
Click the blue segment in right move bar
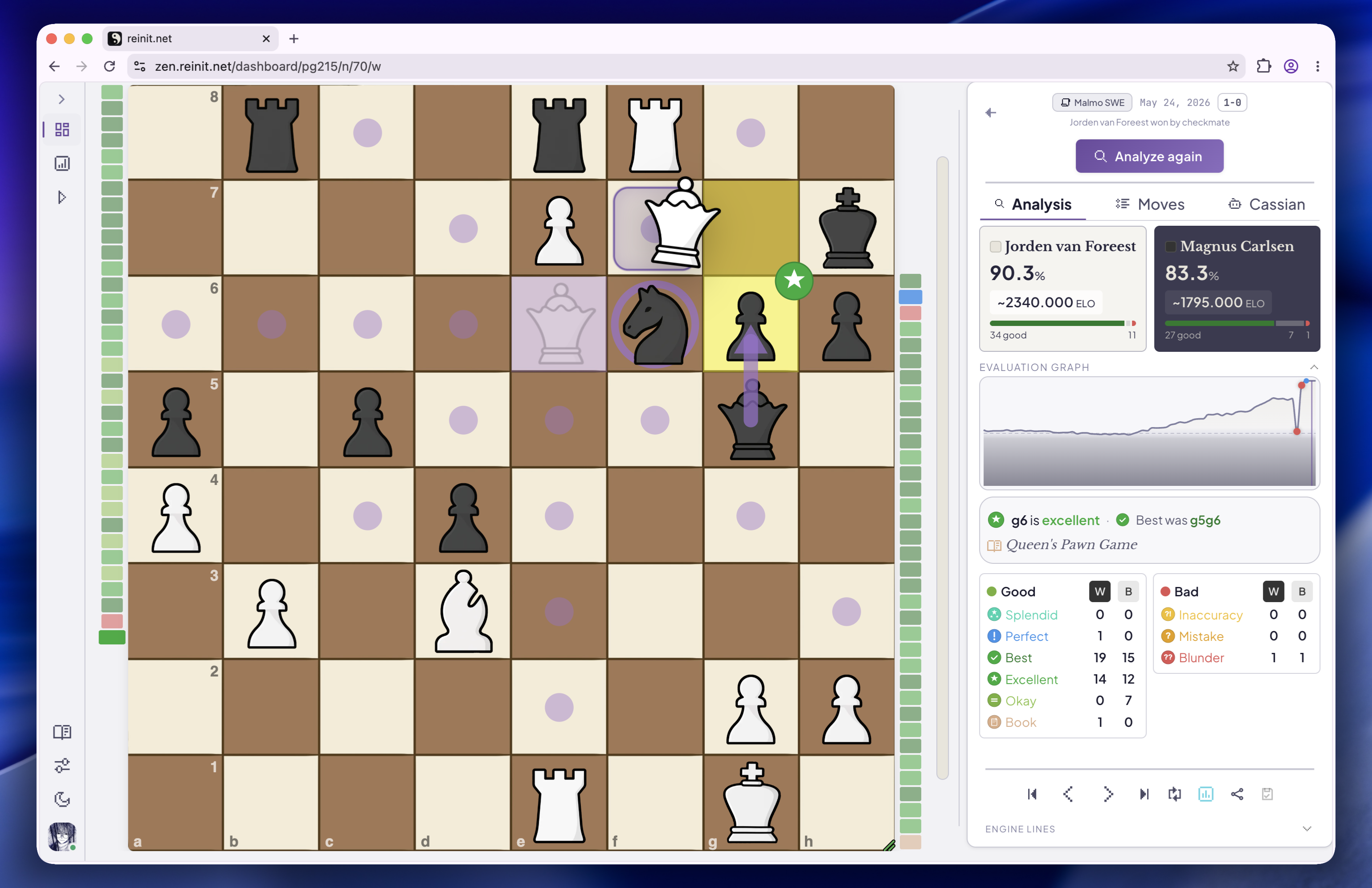910,297
